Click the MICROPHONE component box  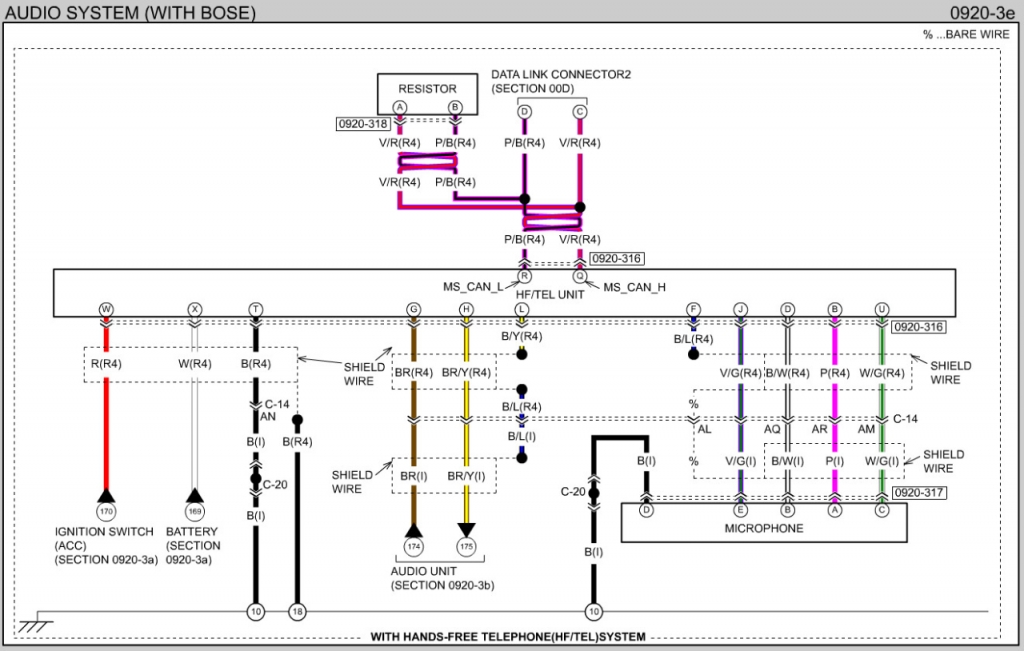coord(763,522)
